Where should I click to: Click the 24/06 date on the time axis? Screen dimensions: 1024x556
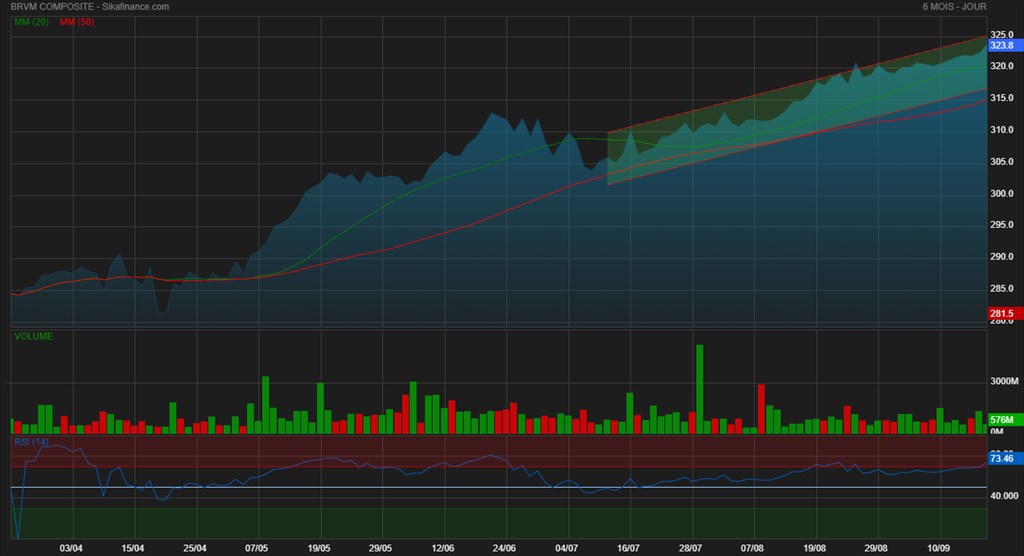coord(504,548)
